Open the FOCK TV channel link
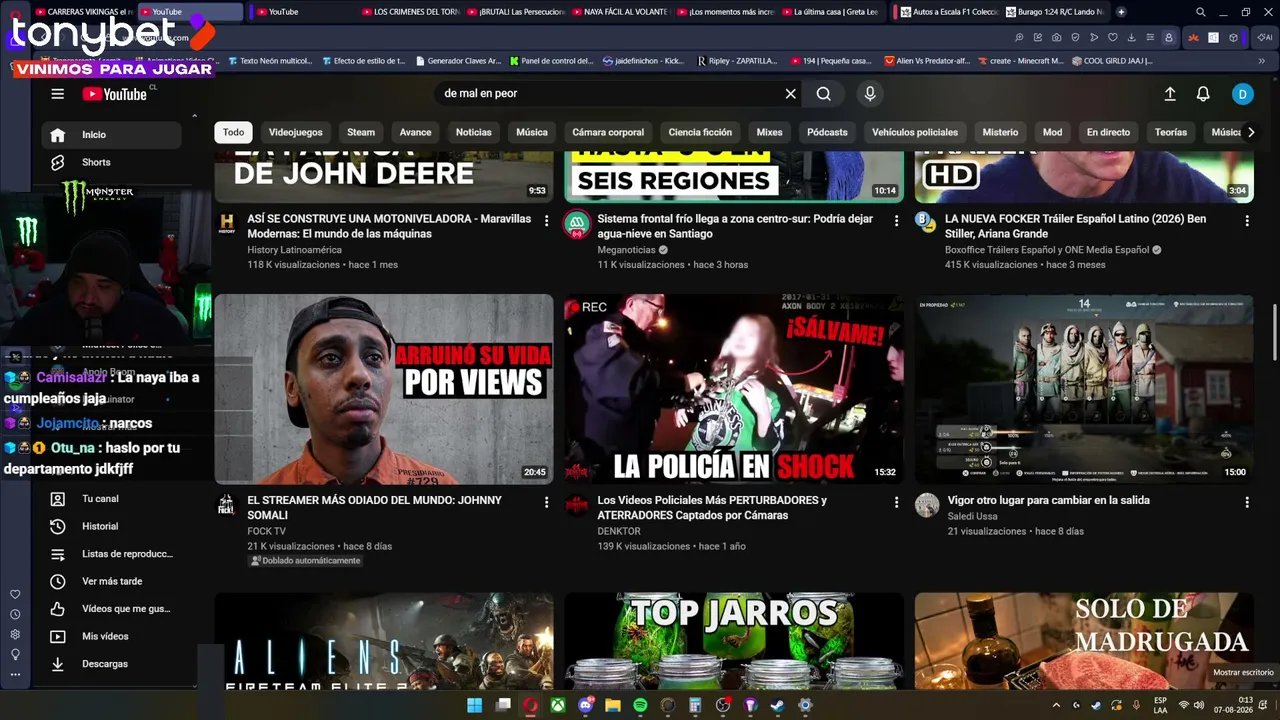 pyautogui.click(x=266, y=531)
